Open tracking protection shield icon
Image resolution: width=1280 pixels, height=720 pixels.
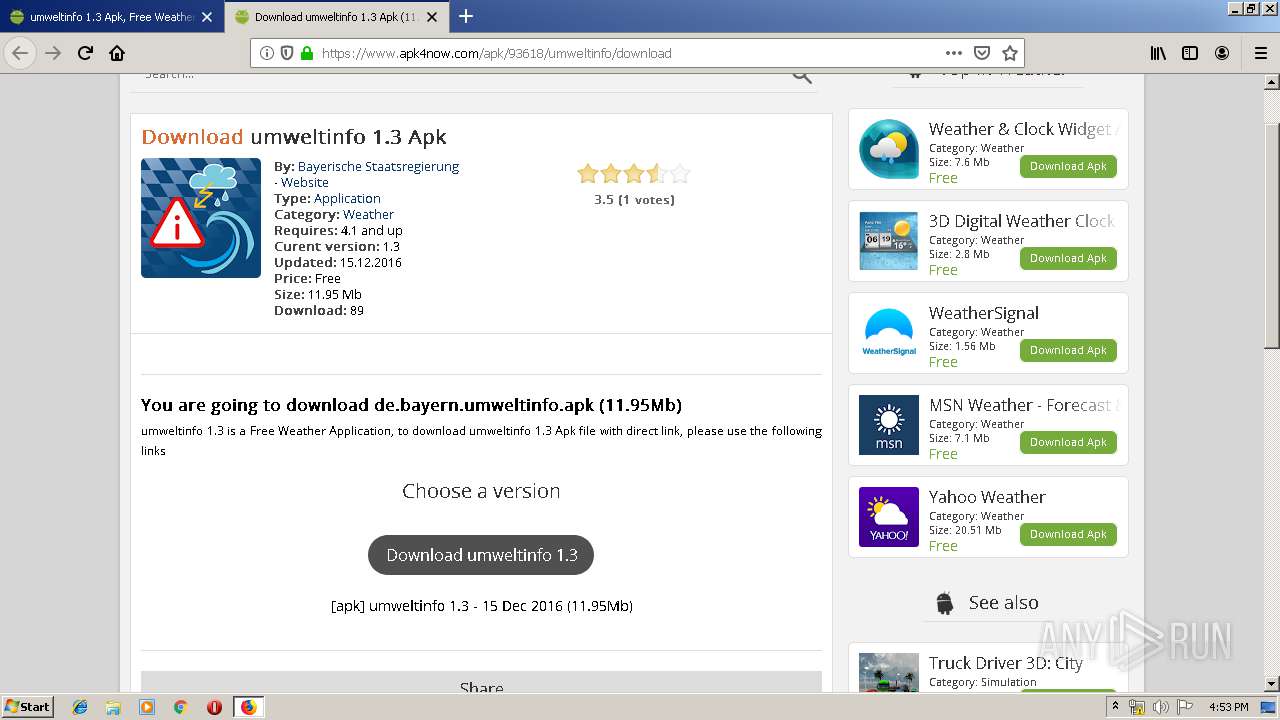click(x=287, y=53)
